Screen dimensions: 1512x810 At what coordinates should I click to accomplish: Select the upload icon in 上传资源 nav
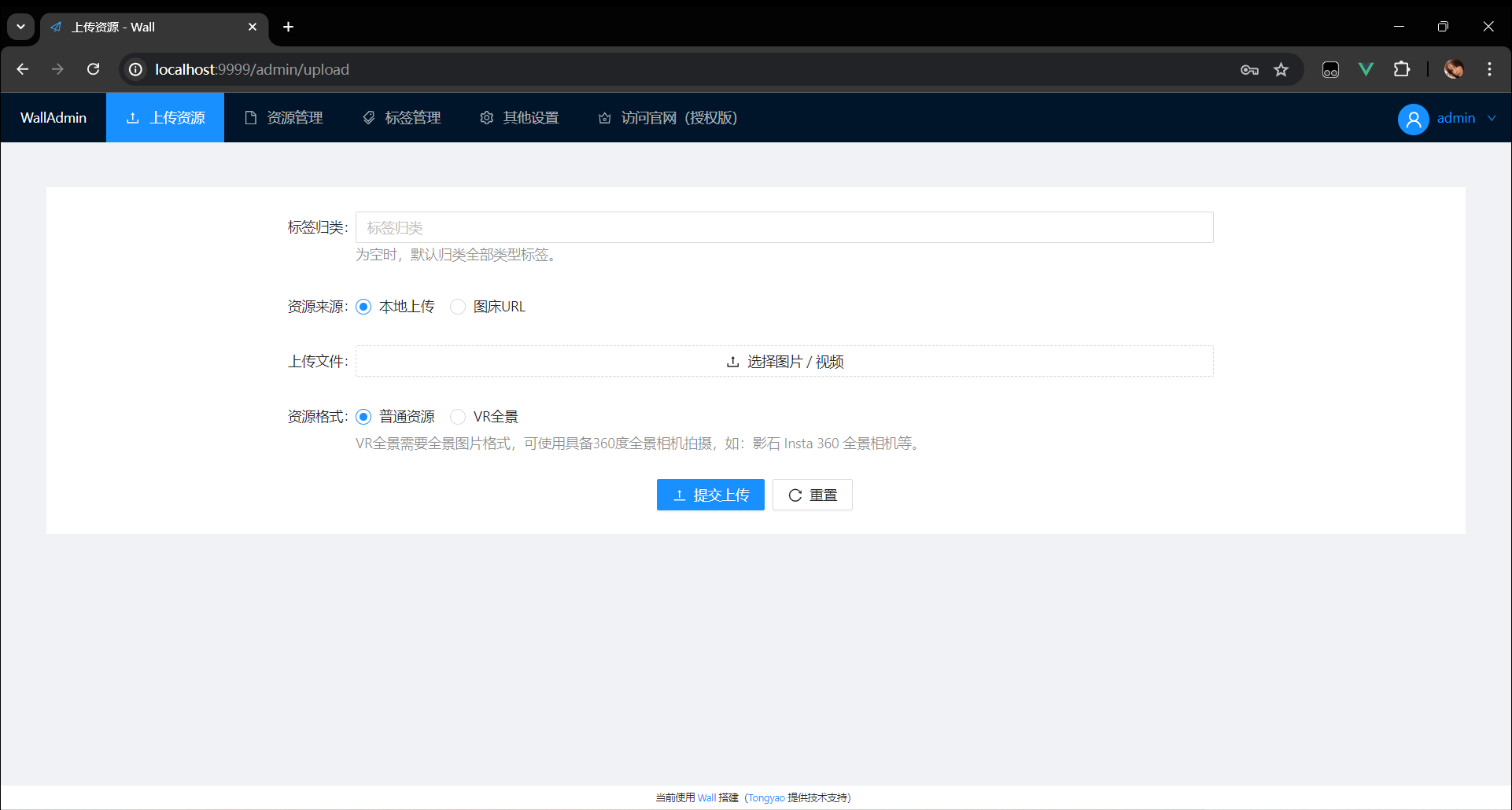(x=132, y=117)
